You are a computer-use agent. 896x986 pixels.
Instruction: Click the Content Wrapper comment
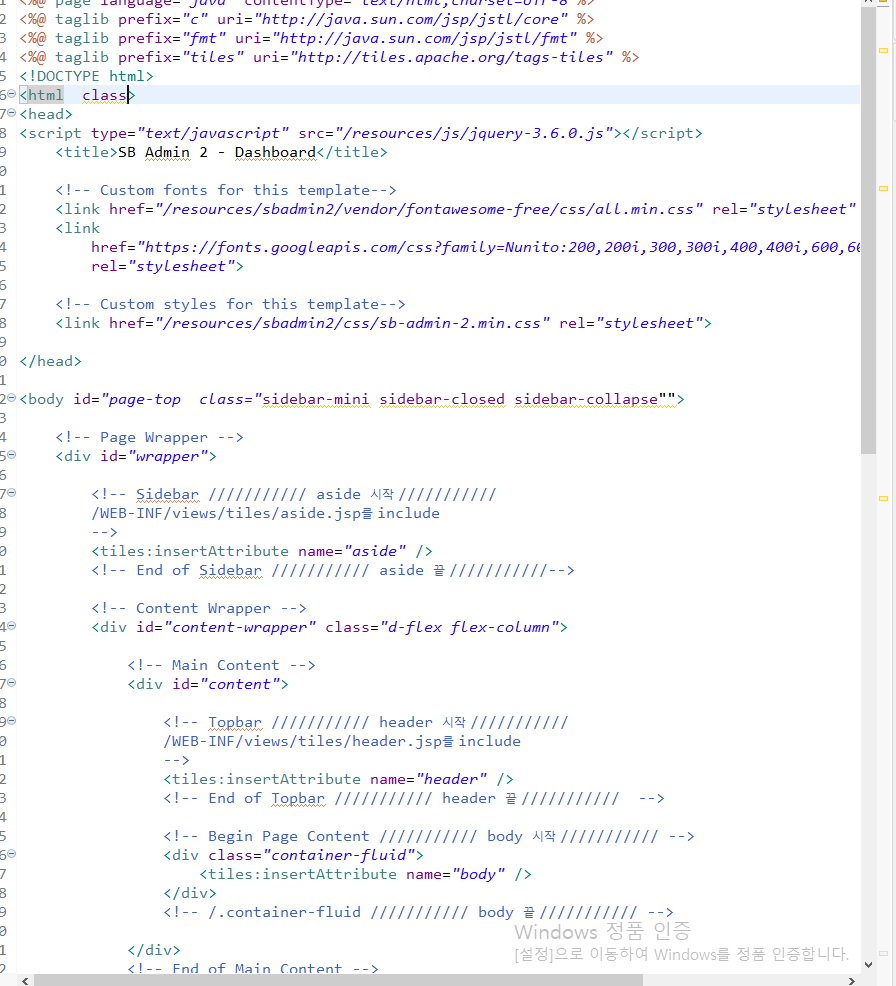click(x=199, y=608)
